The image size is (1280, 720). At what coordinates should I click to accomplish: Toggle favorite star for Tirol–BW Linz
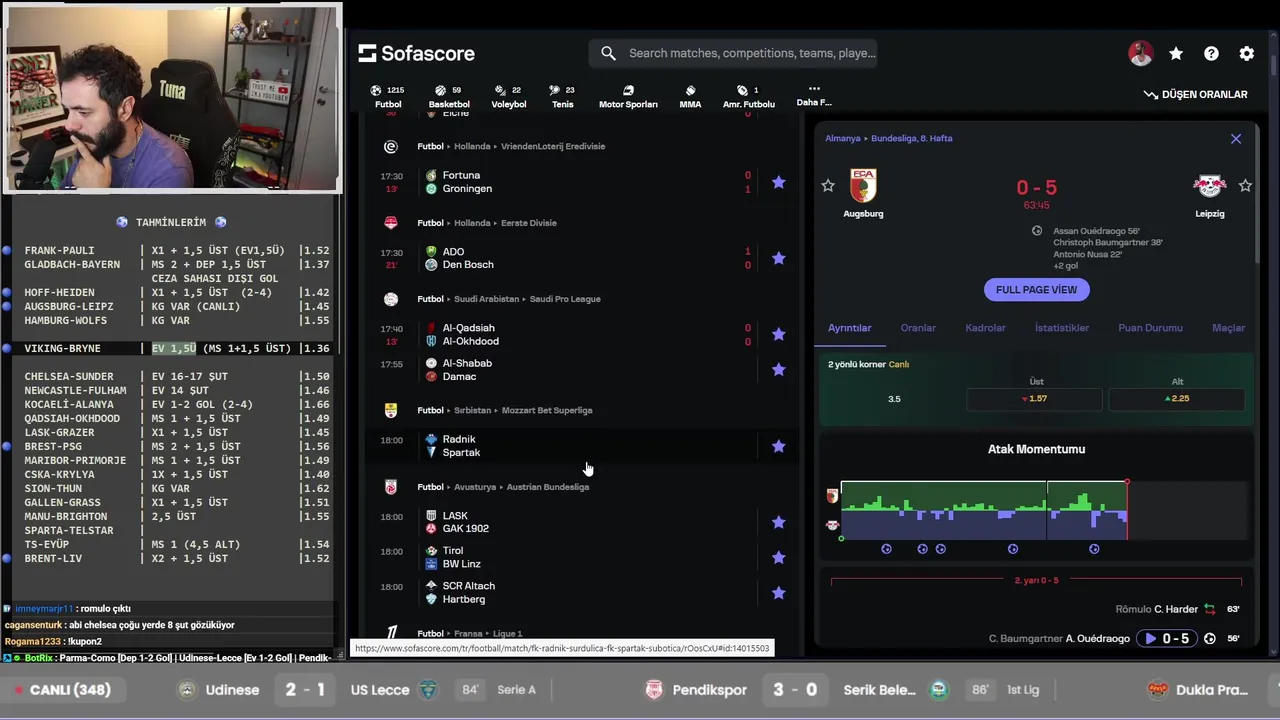779,557
